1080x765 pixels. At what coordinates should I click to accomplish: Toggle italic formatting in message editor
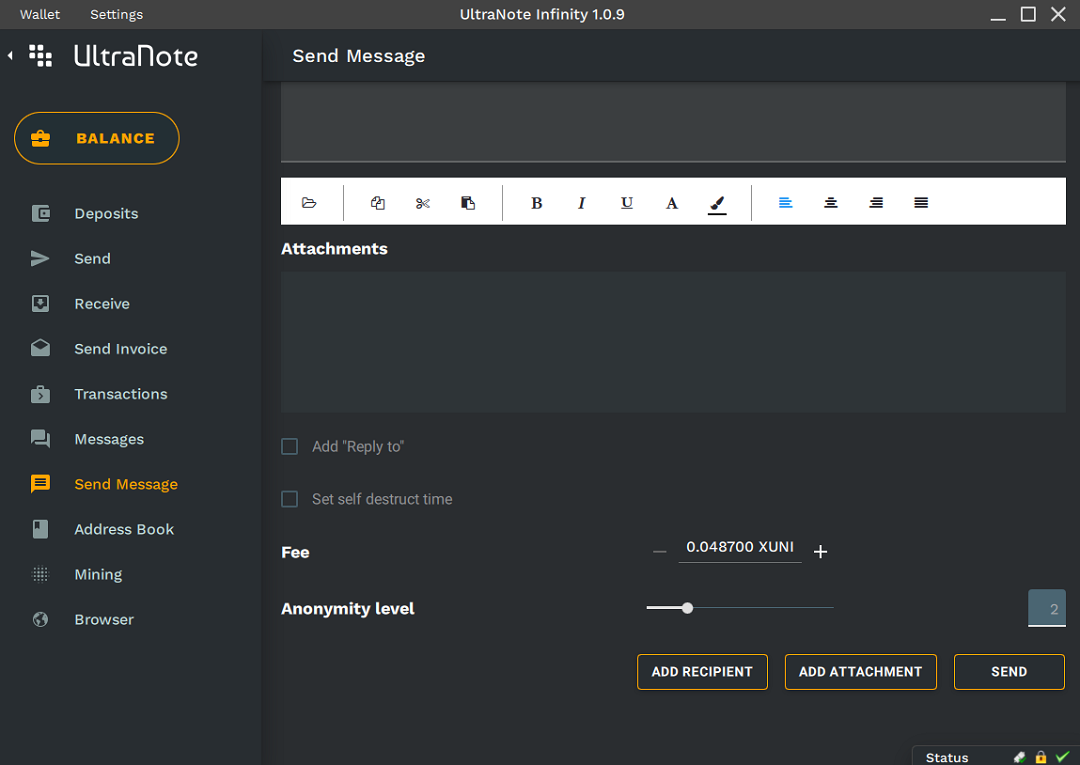click(581, 202)
